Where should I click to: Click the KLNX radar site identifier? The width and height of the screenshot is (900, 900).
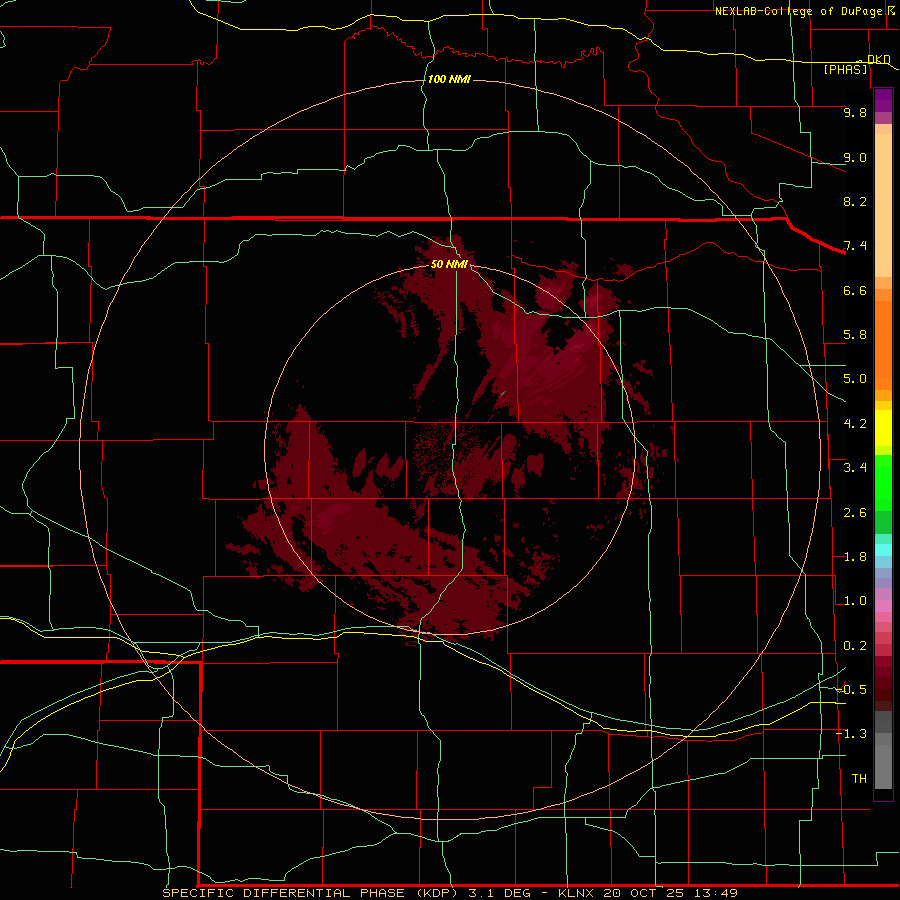[576, 893]
